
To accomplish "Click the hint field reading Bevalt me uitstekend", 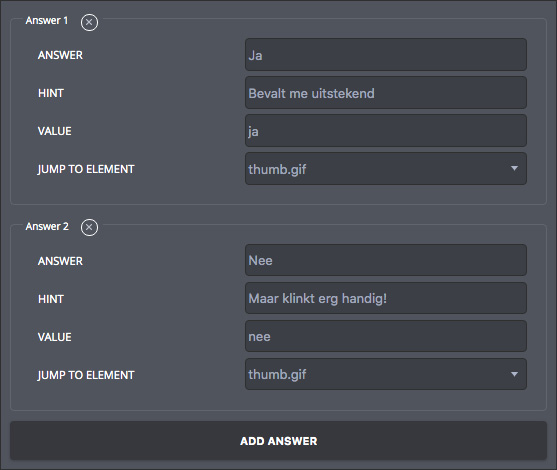I will pos(386,93).
